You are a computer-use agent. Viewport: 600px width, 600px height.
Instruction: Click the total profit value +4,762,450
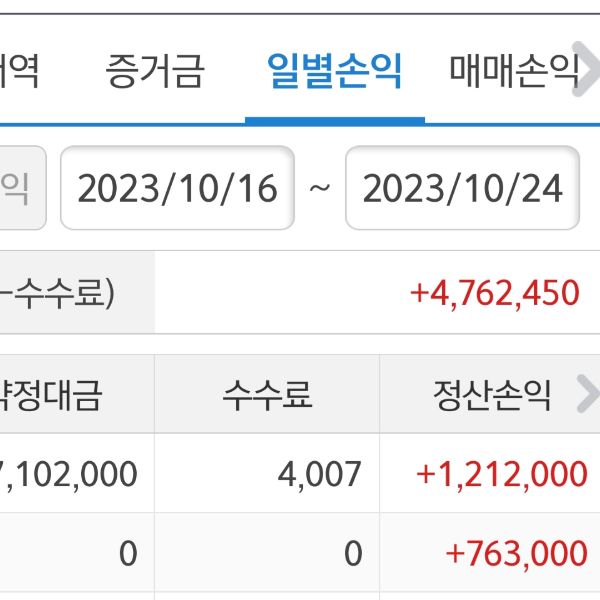click(x=494, y=293)
